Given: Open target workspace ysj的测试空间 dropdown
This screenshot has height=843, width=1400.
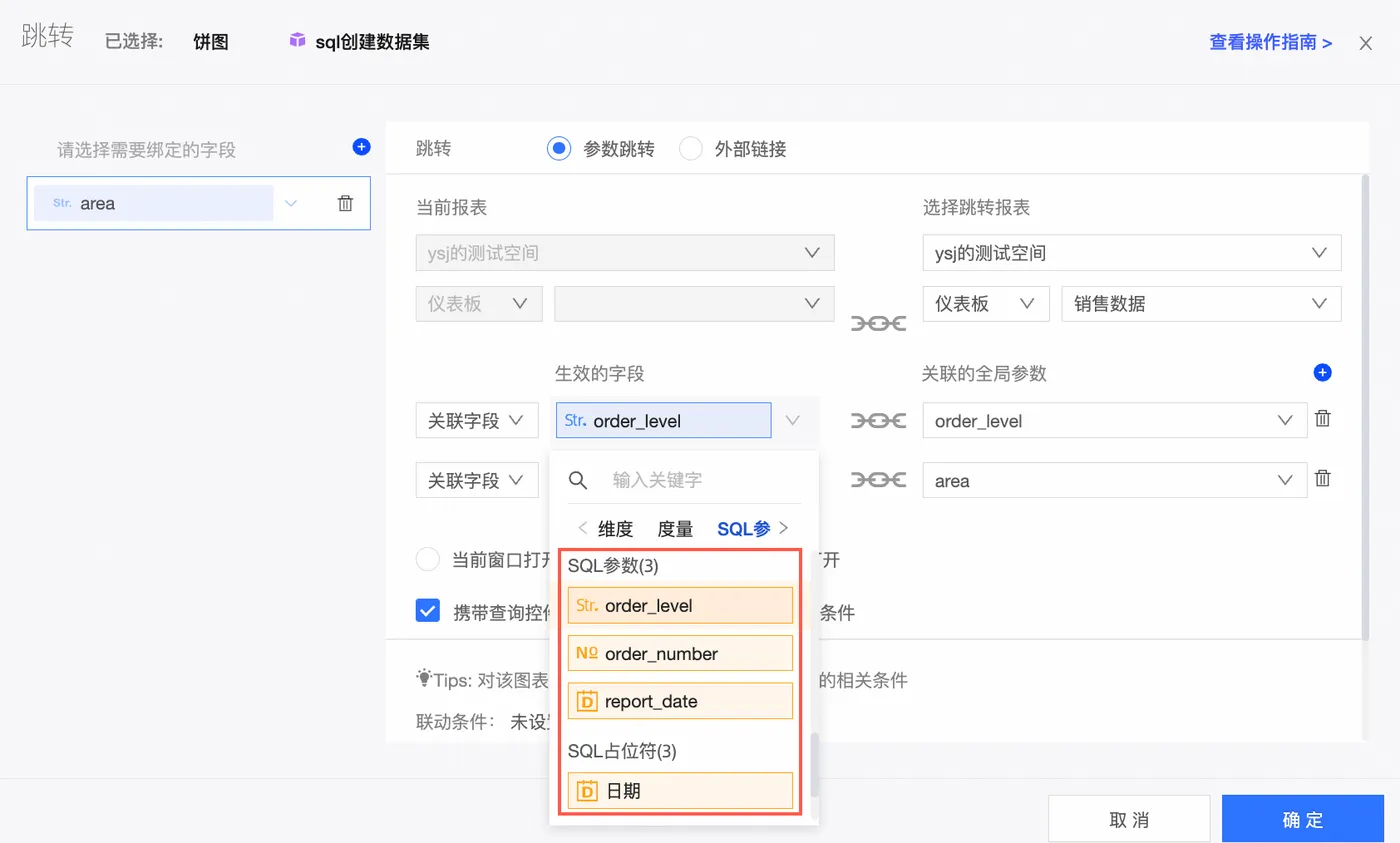Looking at the screenshot, I should [1132, 253].
